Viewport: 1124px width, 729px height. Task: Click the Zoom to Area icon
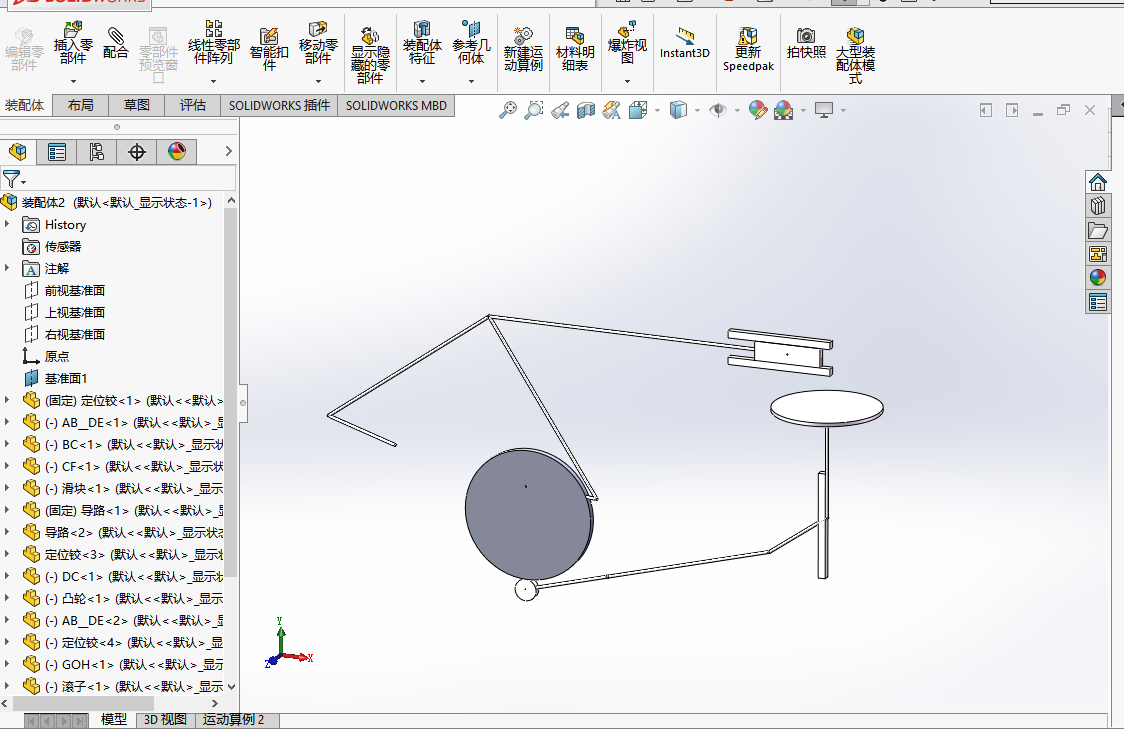click(533, 110)
